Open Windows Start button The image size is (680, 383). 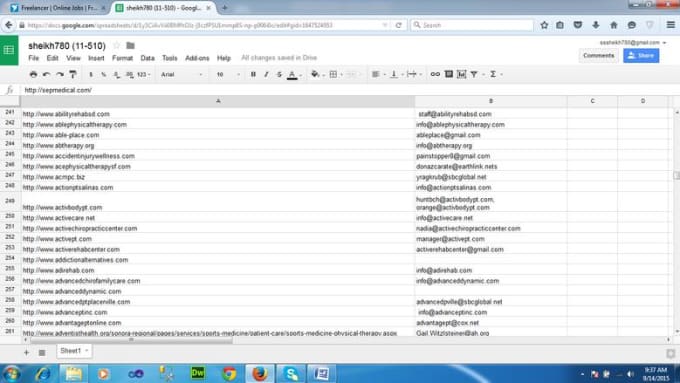pyautogui.click(x=11, y=373)
